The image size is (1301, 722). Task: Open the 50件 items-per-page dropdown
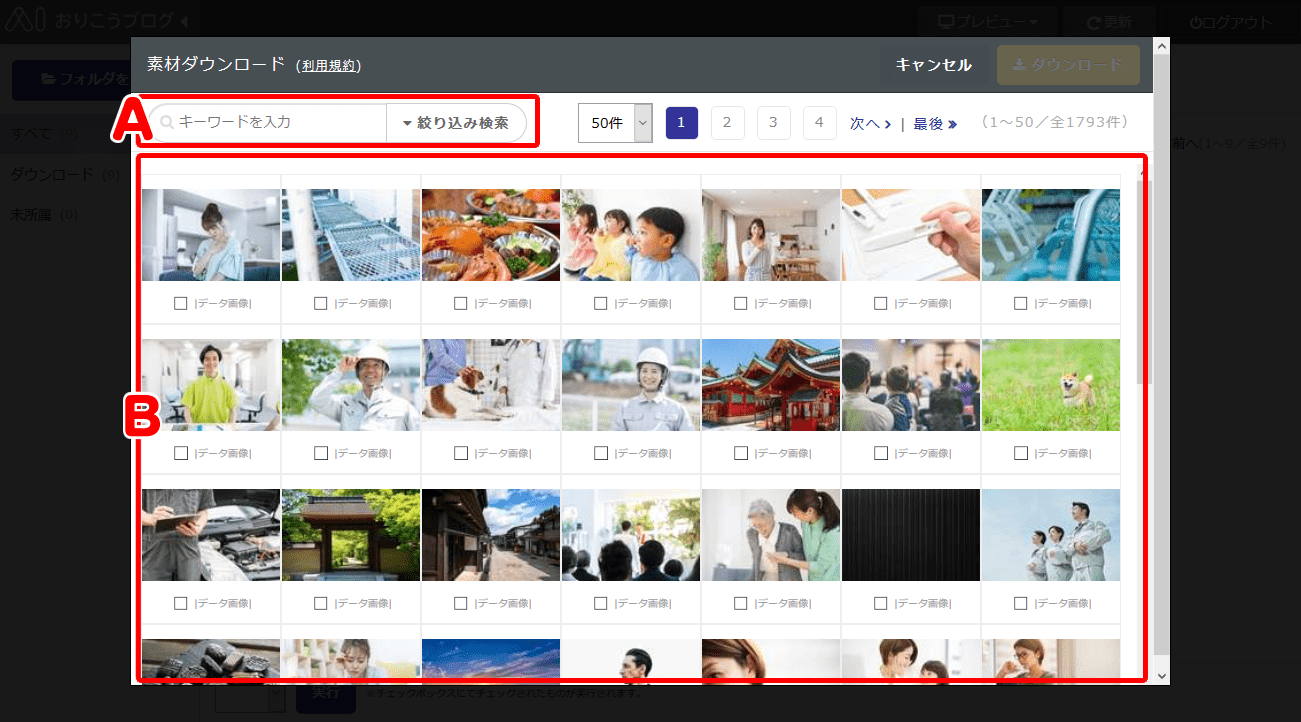point(615,123)
